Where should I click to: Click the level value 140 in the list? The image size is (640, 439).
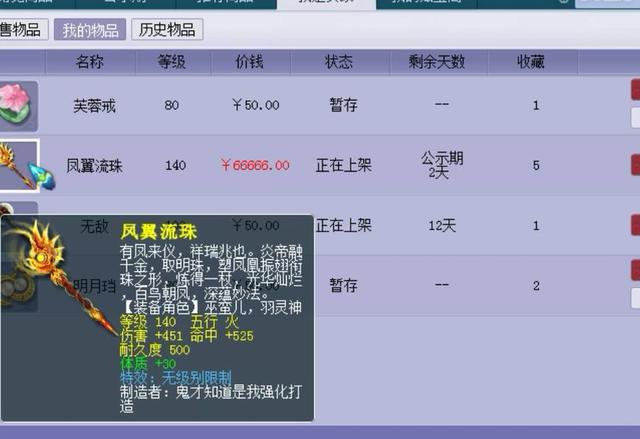point(176,165)
